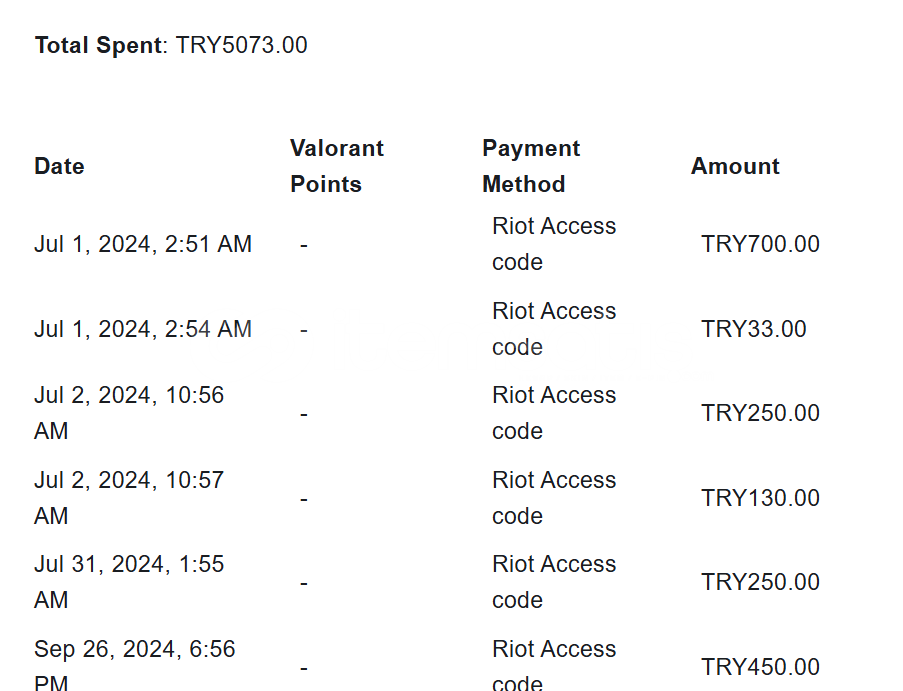Click the Amount column header
This screenshot has height=691, width=903.
pos(735,166)
